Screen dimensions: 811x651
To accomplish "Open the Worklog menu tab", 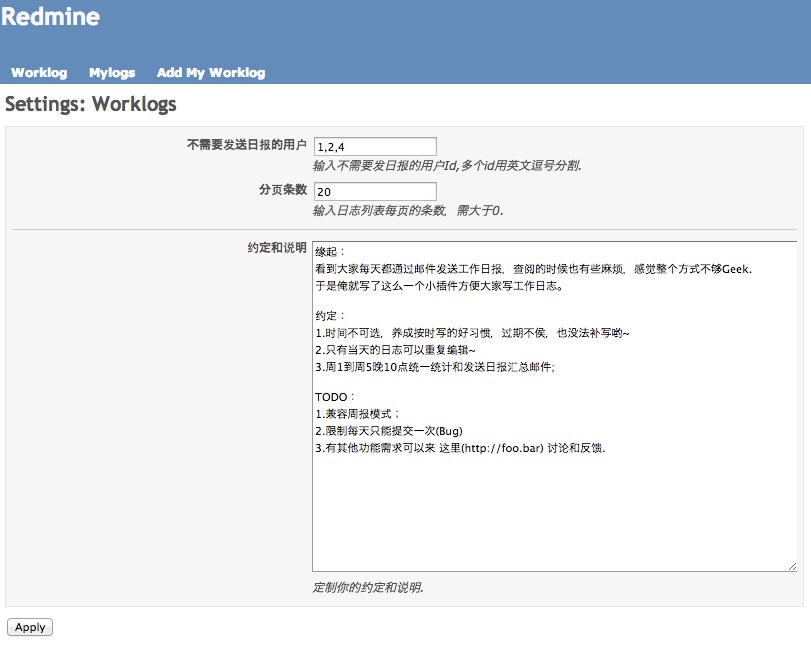I will click(39, 72).
